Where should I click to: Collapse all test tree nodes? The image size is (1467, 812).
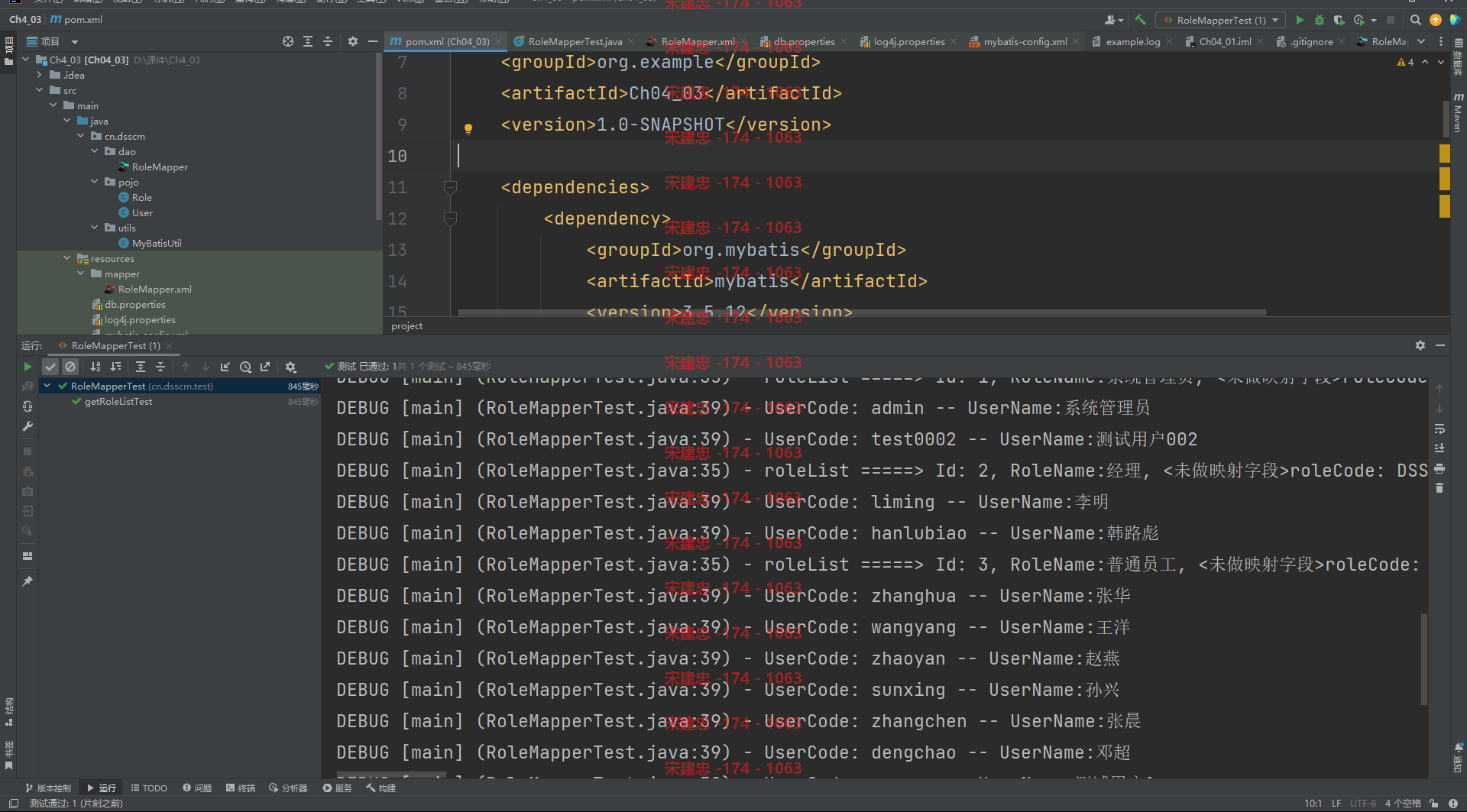160,367
